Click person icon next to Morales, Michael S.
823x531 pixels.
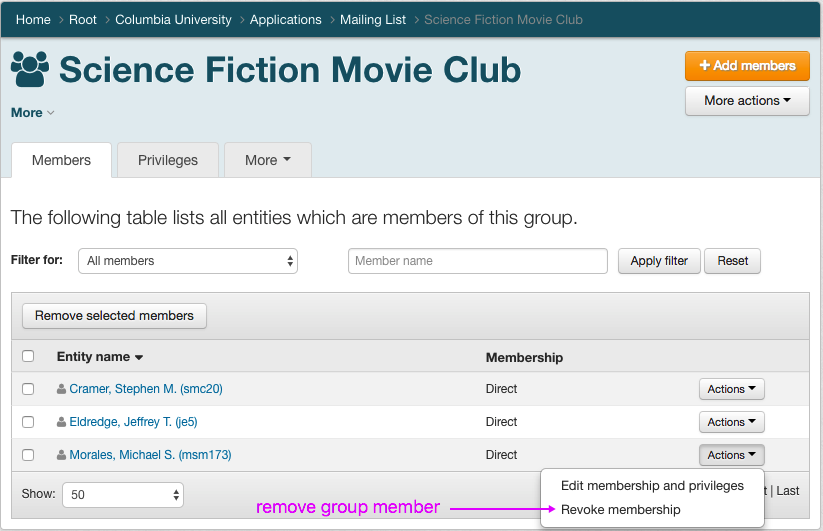(61, 455)
